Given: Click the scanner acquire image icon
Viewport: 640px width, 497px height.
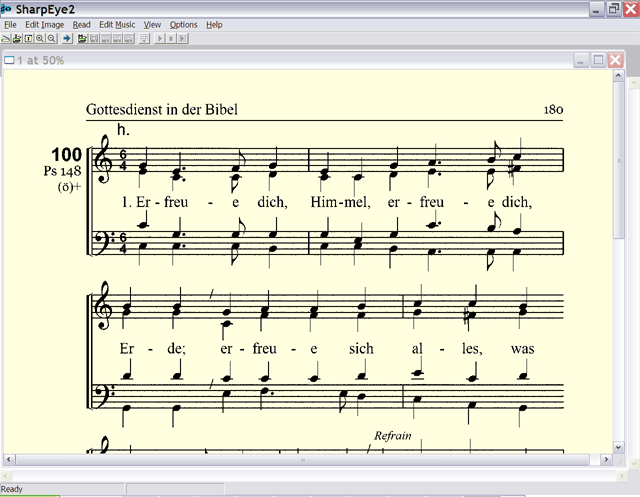Looking at the screenshot, I should coord(17,39).
